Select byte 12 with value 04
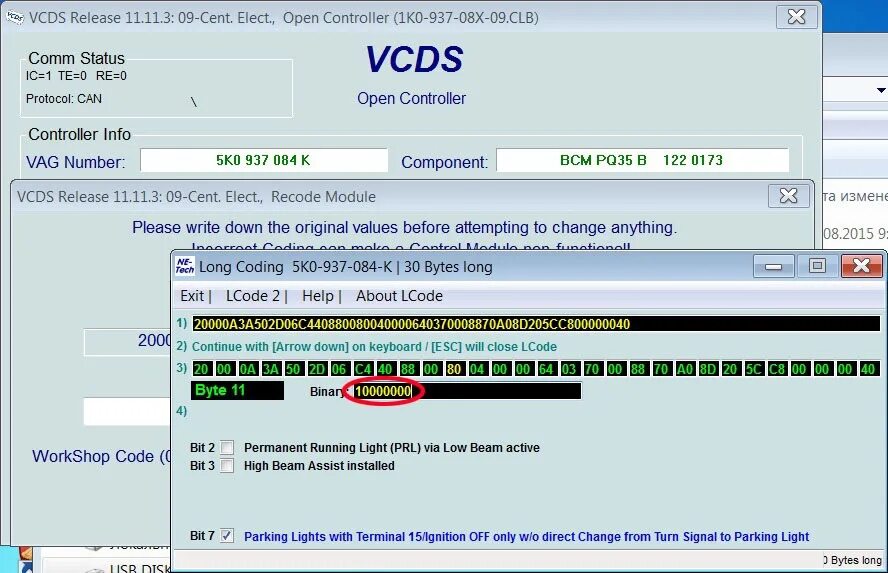Screen dimensions: 888x573 point(477,369)
